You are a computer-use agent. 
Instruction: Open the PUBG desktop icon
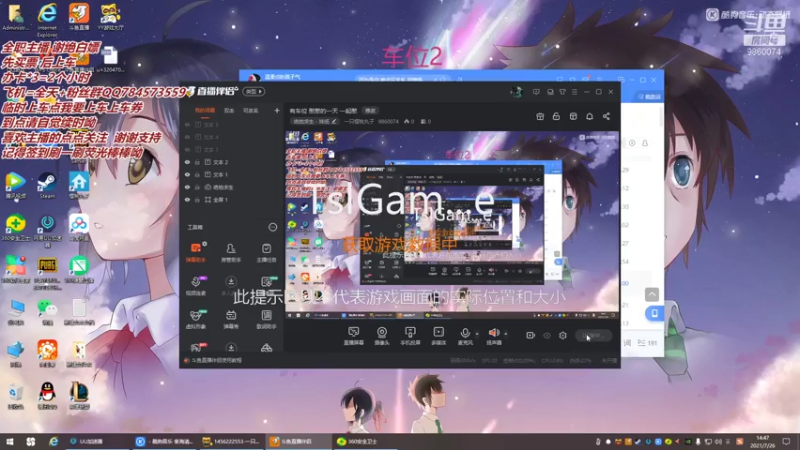pos(47,271)
